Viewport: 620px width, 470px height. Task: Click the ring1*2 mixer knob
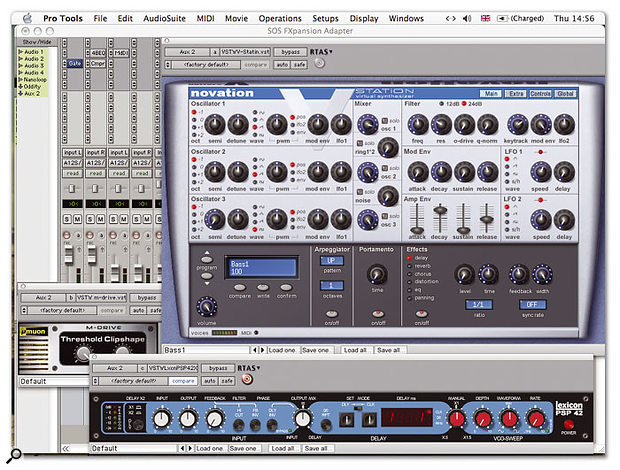point(388,147)
